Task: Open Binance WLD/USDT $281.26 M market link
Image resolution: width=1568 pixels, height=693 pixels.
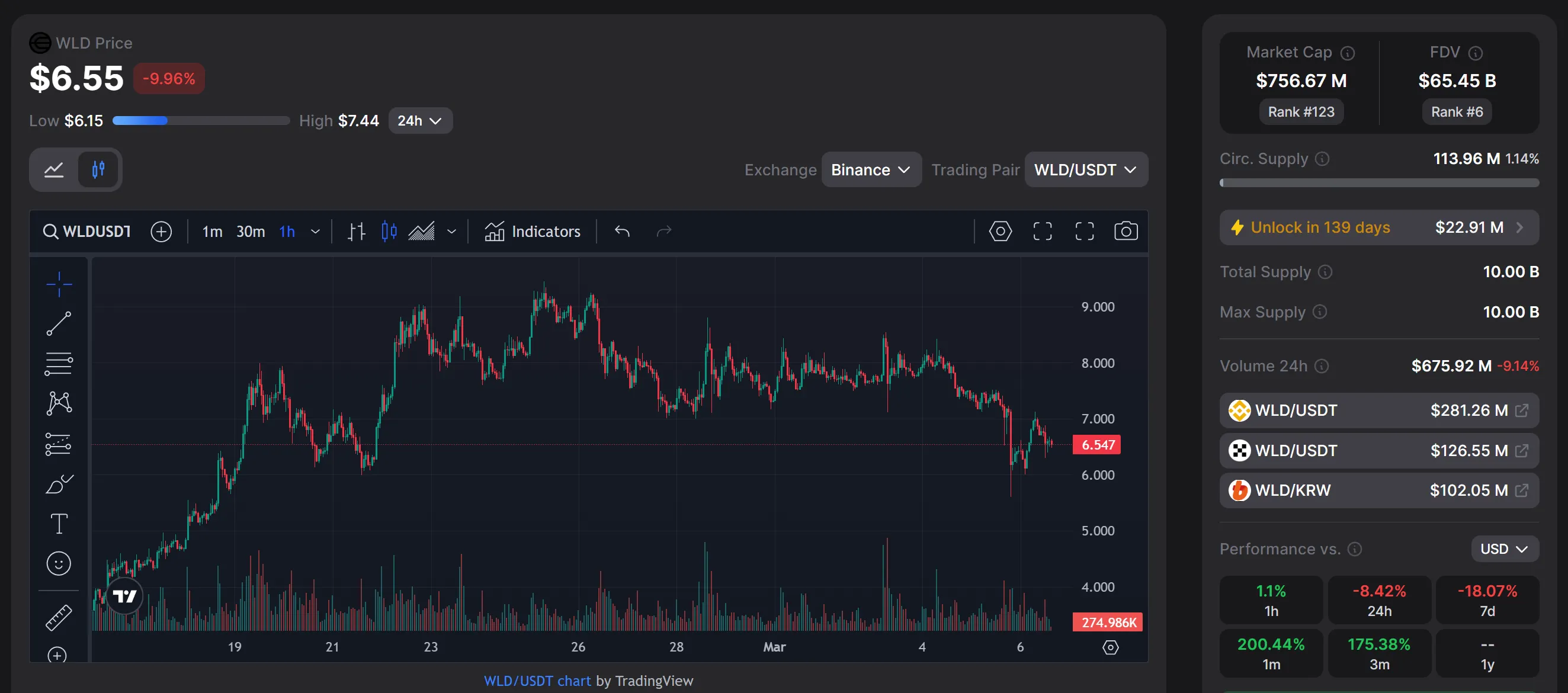Action: point(1378,410)
